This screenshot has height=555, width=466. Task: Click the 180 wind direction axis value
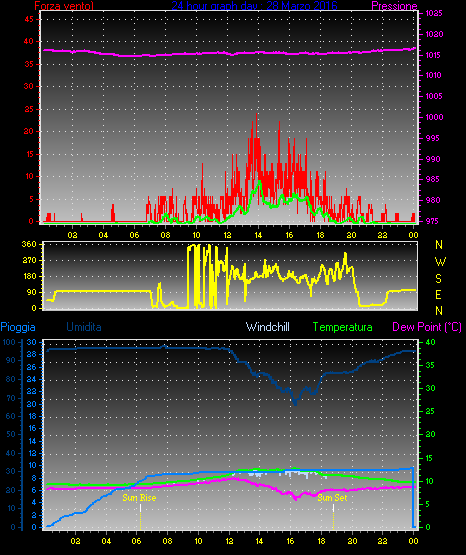tap(29, 276)
